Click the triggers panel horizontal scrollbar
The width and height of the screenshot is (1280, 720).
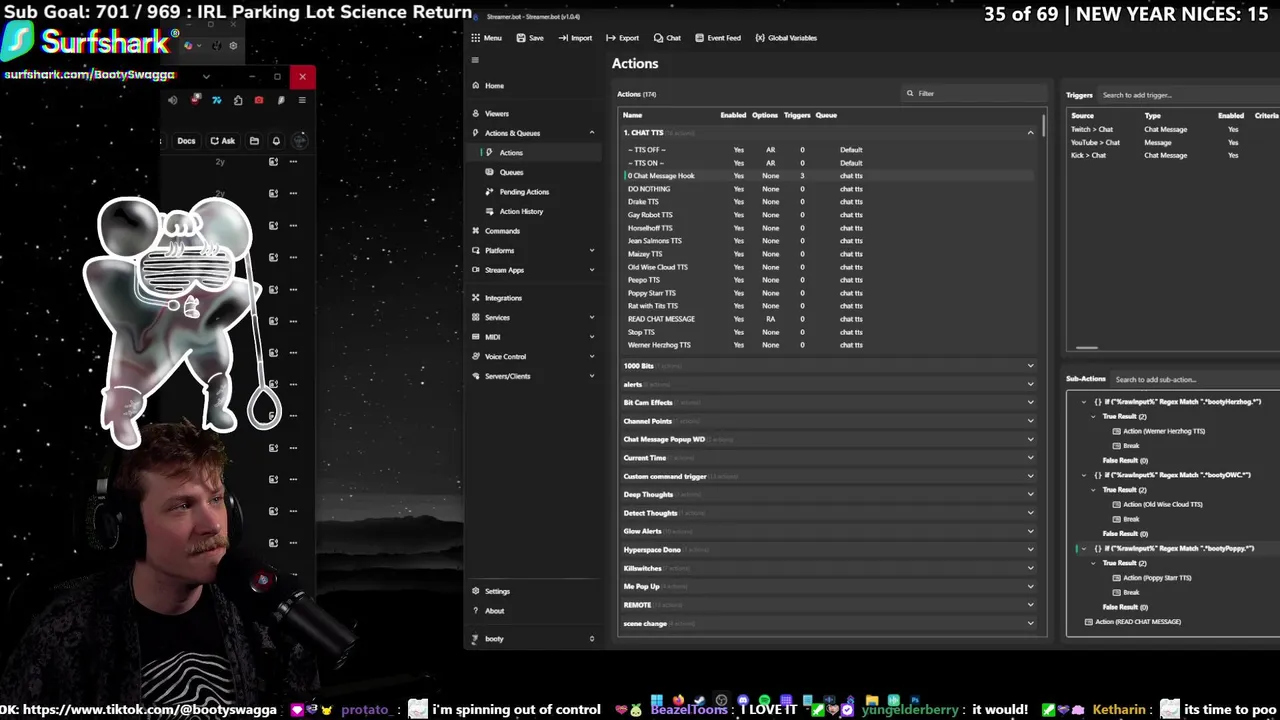click(x=1087, y=348)
